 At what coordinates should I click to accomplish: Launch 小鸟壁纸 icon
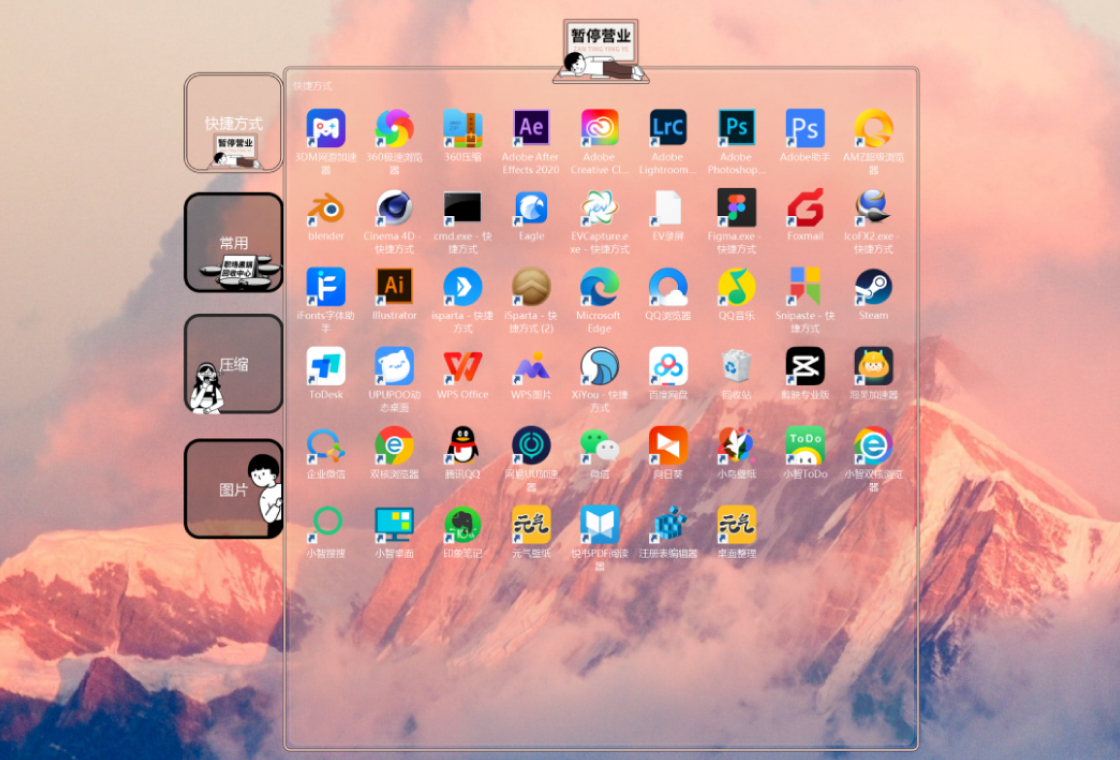(736, 445)
